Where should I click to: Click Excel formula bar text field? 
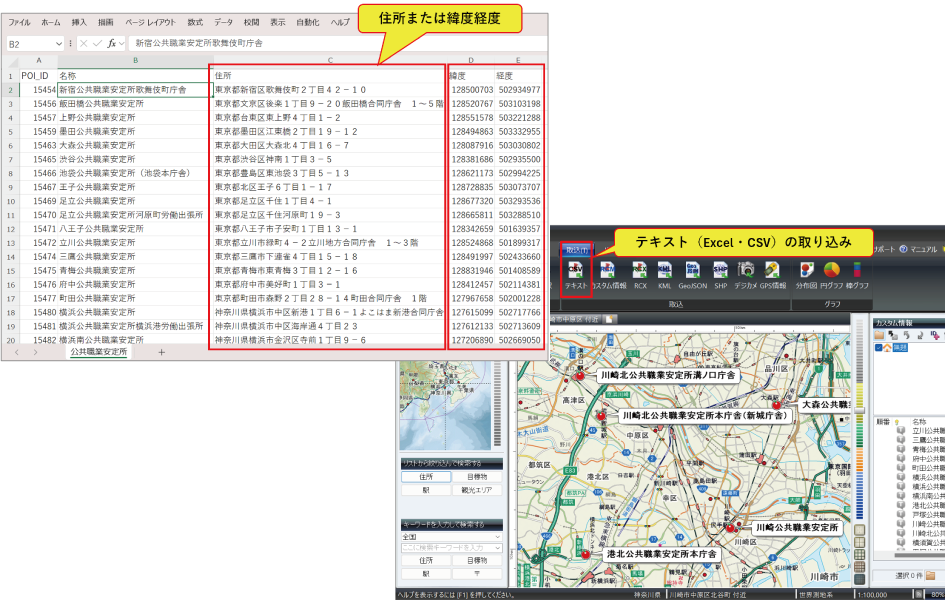pos(338,43)
